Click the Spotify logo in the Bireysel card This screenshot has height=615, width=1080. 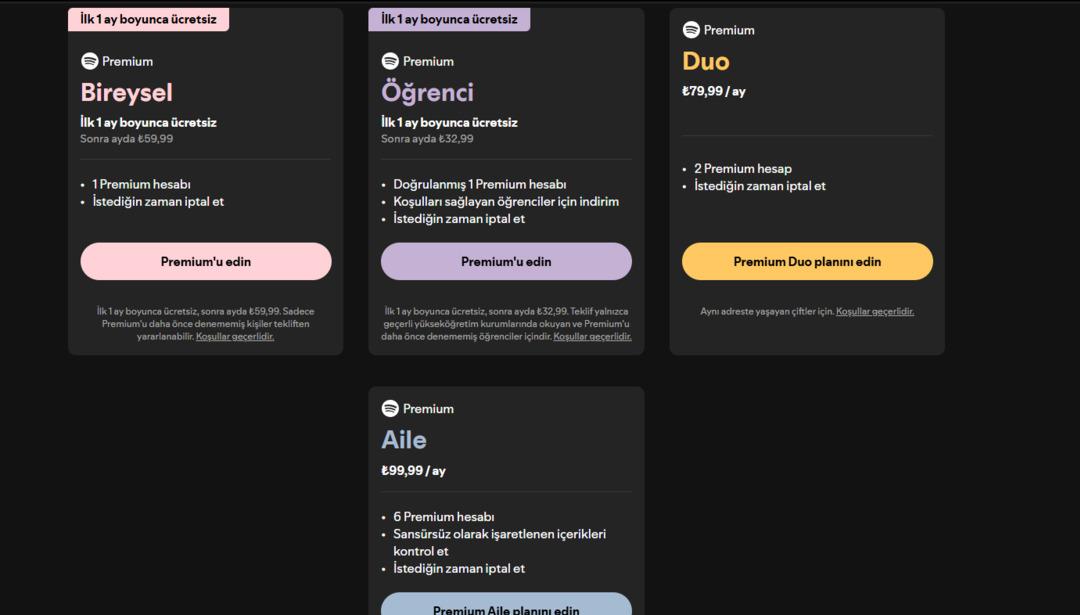coord(89,61)
